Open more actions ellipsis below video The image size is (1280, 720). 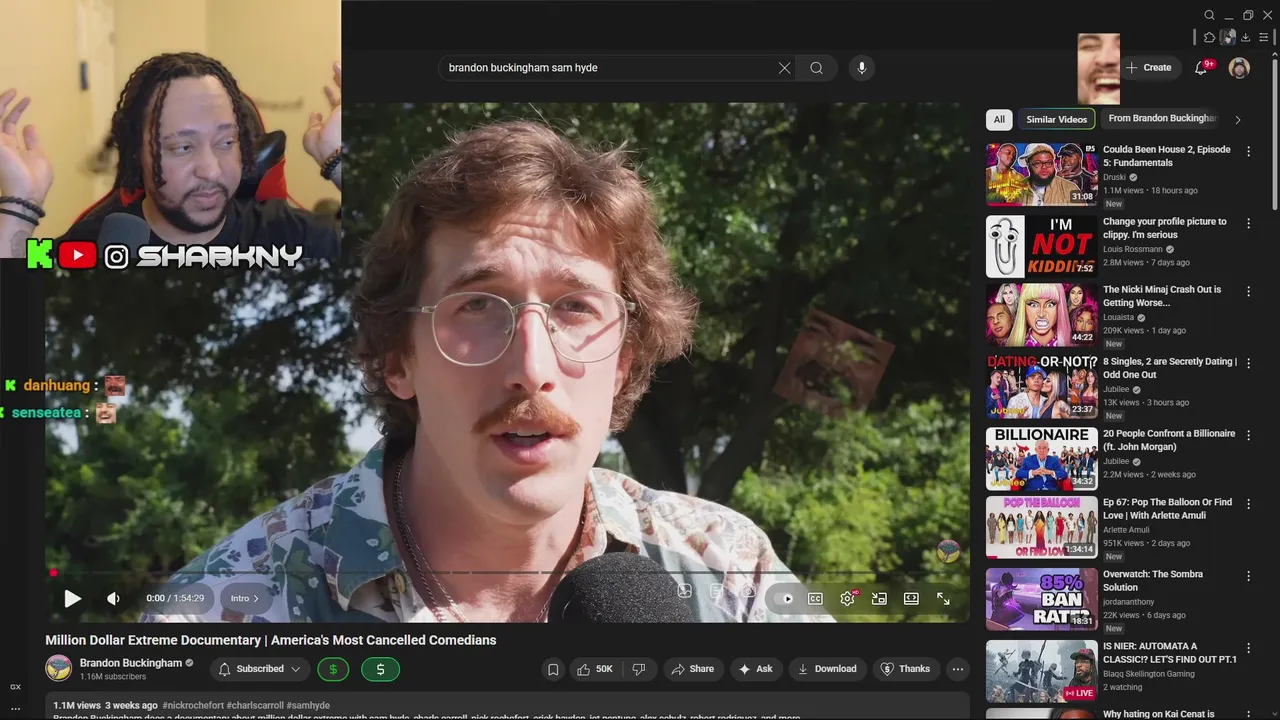(958, 669)
